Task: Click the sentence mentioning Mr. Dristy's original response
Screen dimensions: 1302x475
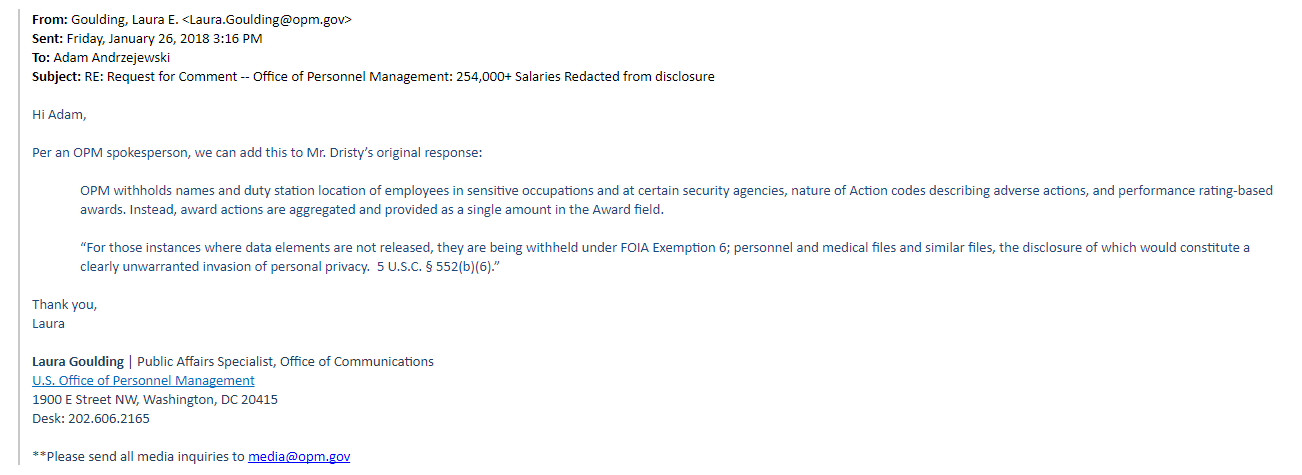Action: pos(257,153)
